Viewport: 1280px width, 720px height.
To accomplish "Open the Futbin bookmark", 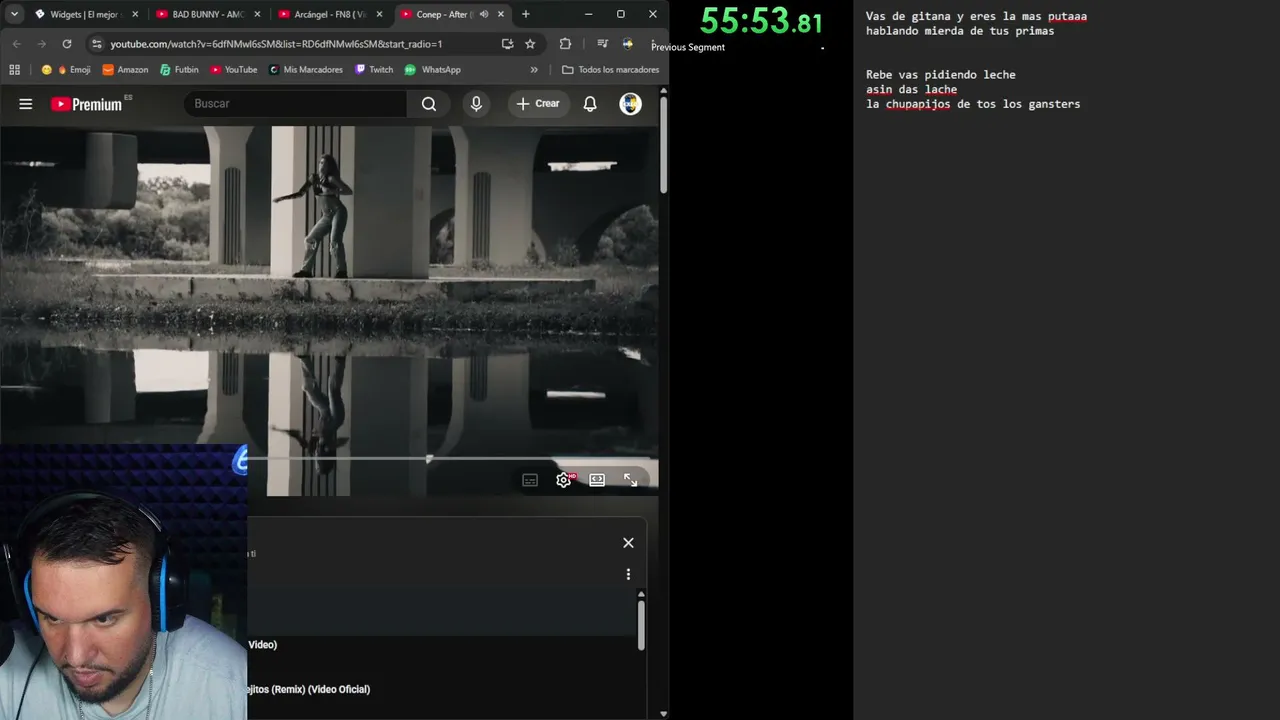I will (x=179, y=70).
